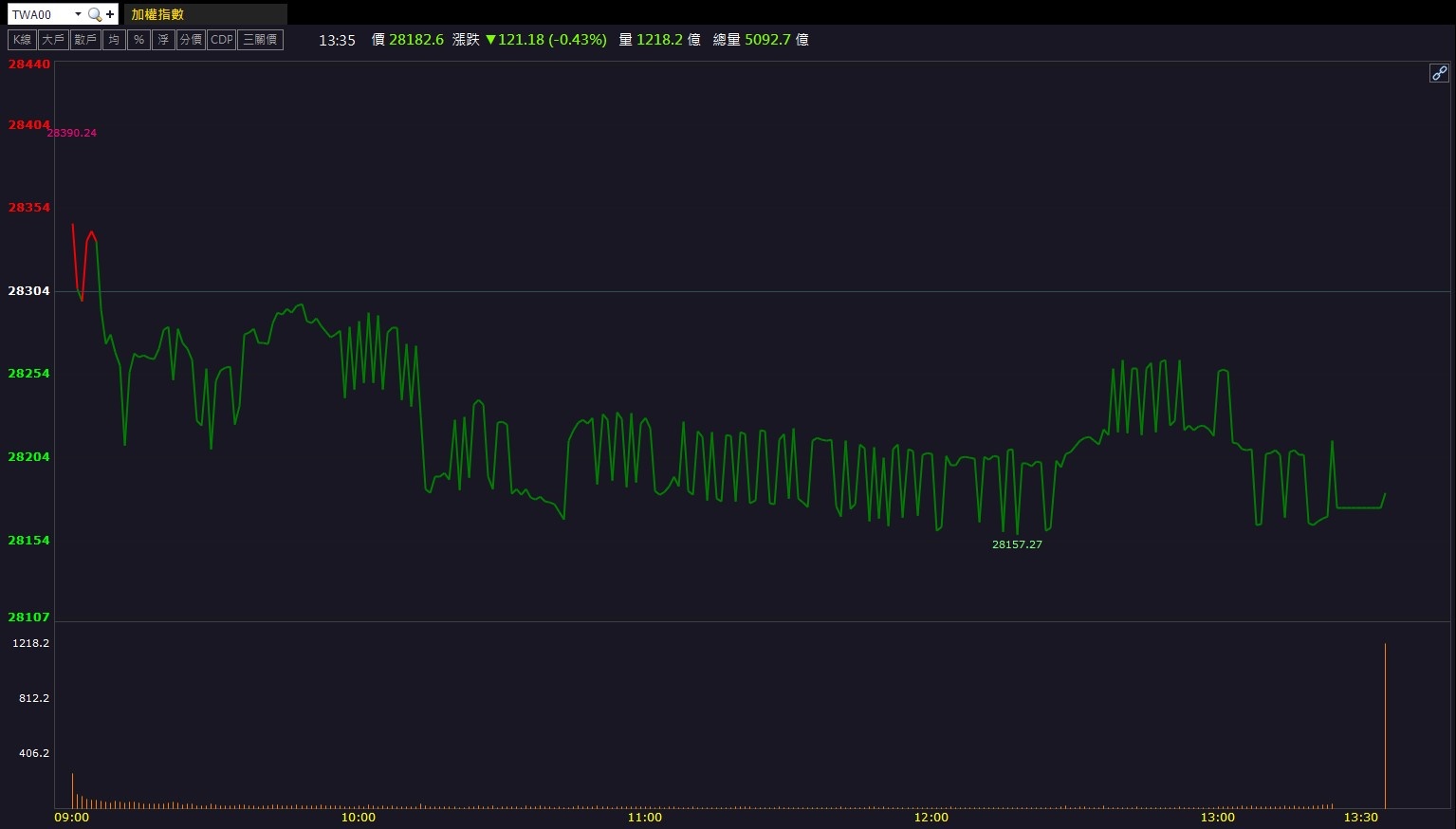
Task: Toggle the 散戶 retail trader indicator
Action: click(x=85, y=40)
